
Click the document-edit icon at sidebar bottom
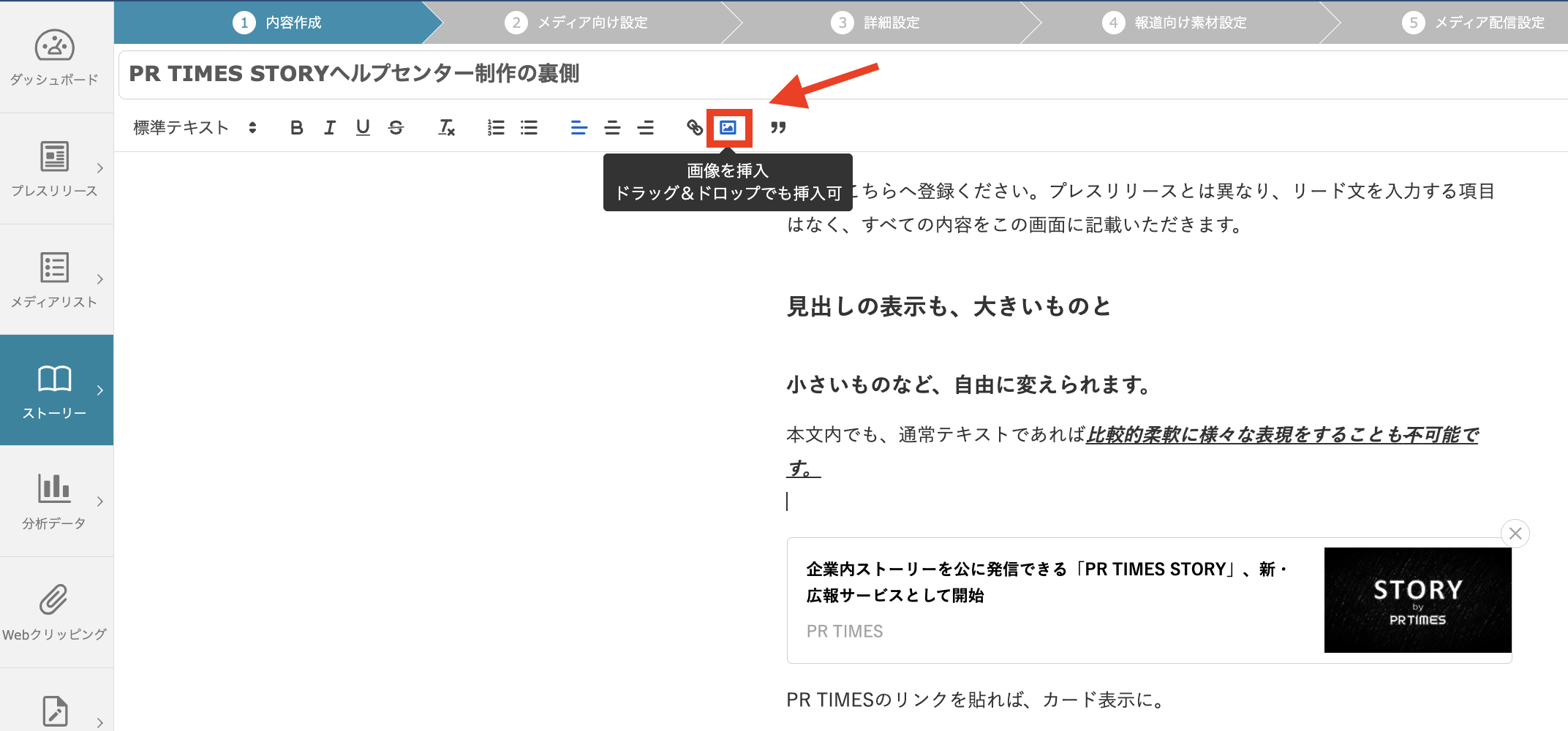click(56, 711)
